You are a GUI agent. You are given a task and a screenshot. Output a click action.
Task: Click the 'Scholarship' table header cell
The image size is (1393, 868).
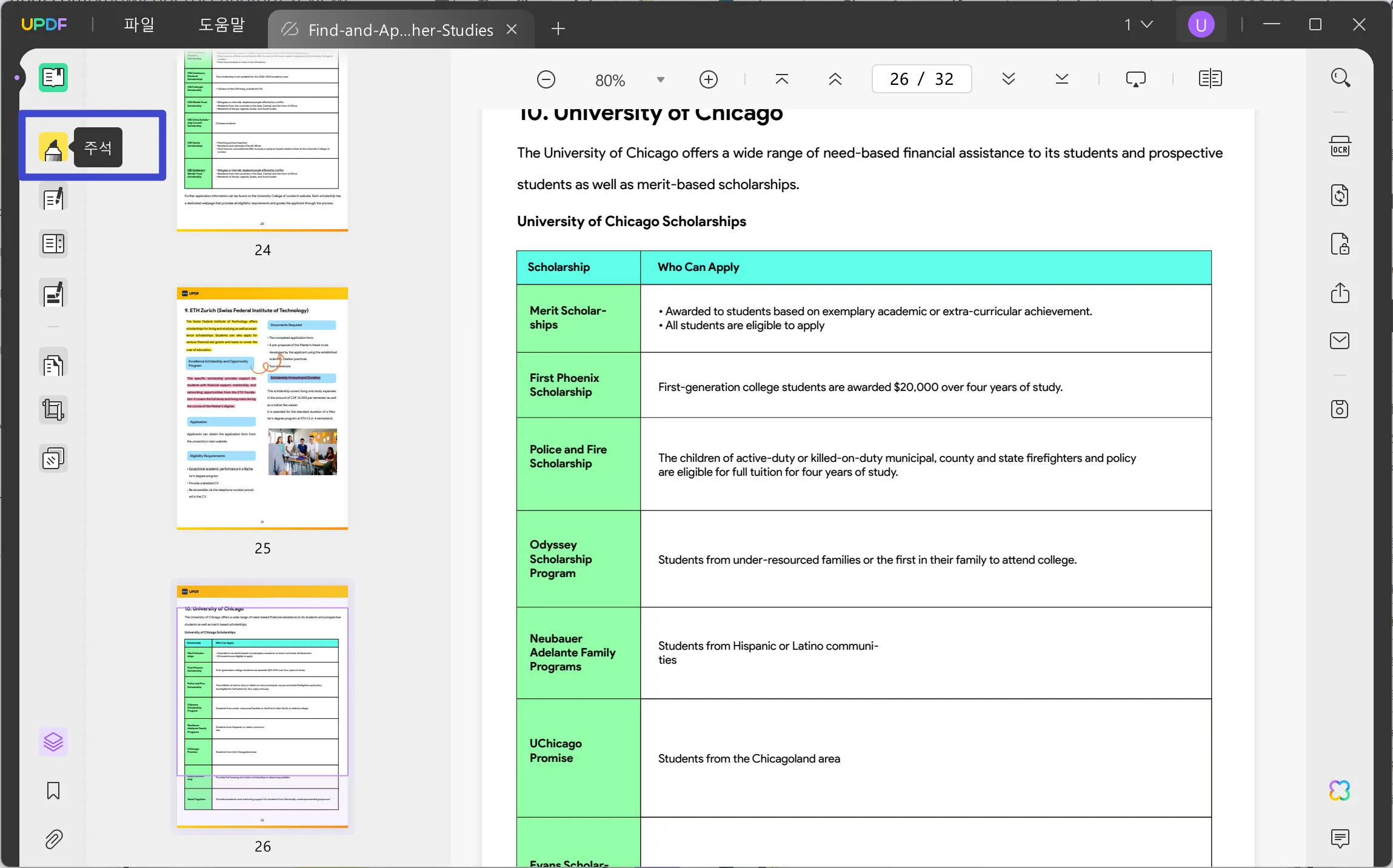click(x=578, y=267)
